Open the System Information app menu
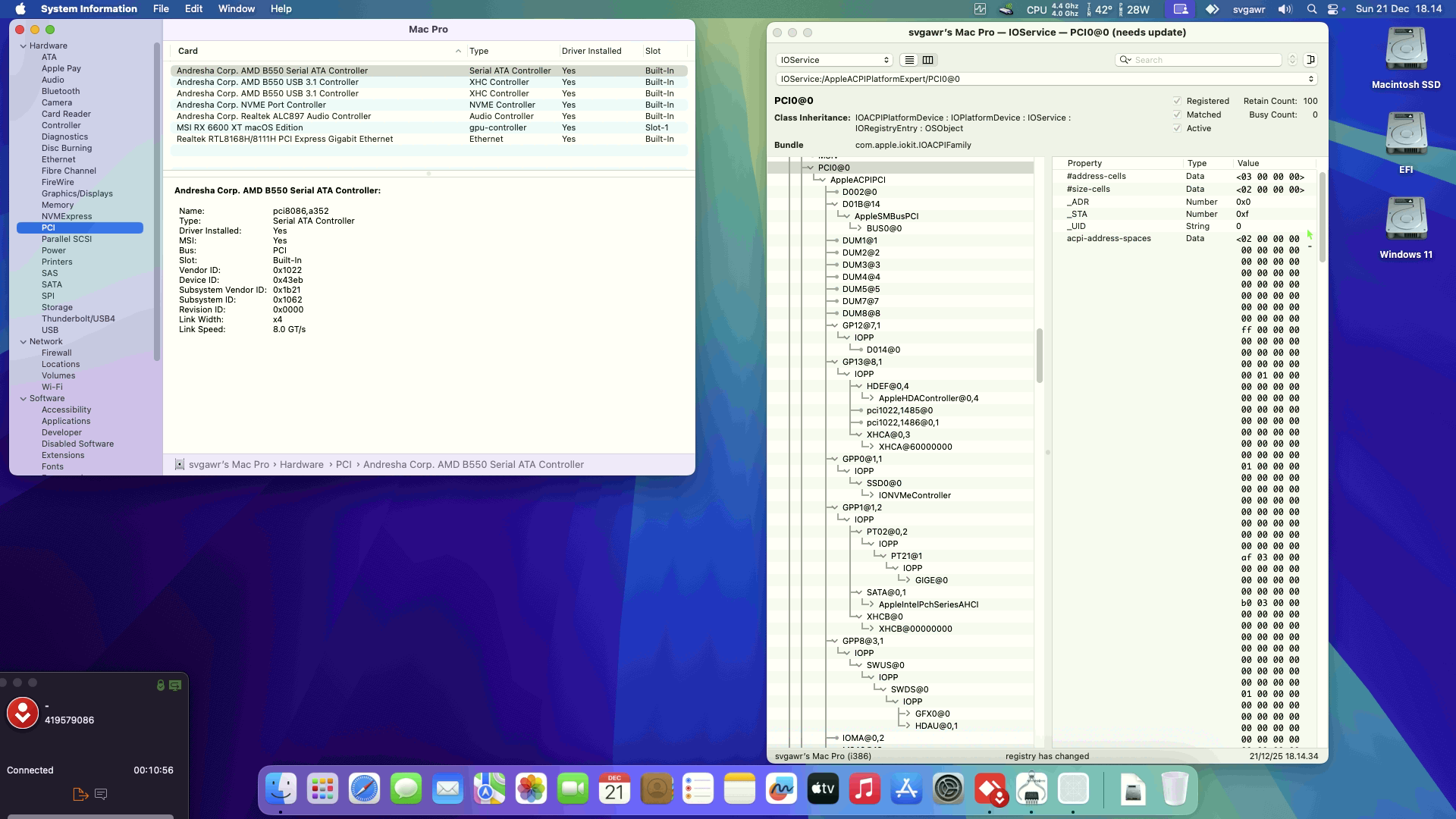This screenshot has width=1456, height=819. 89,9
